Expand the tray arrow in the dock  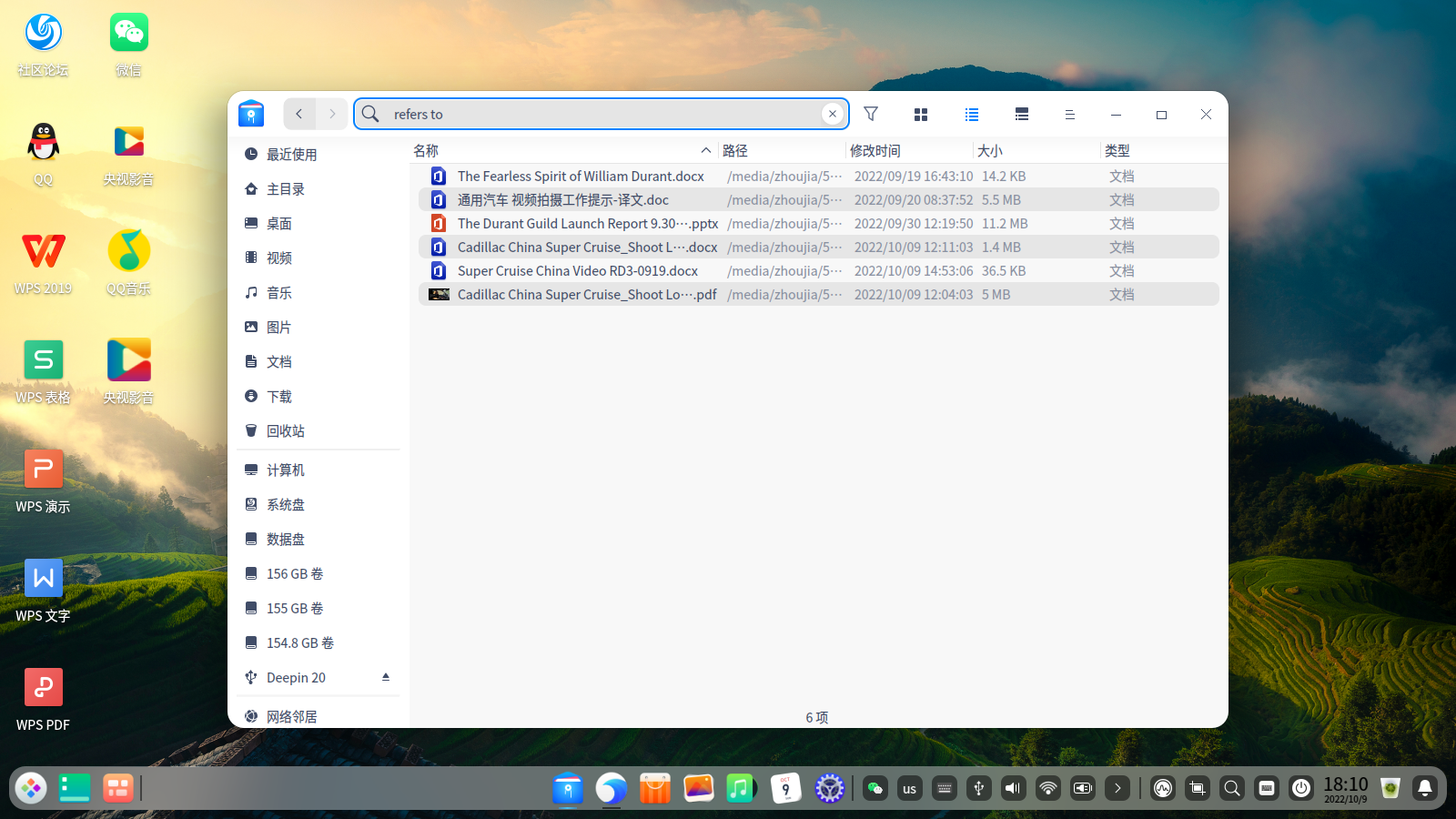pyautogui.click(x=1117, y=789)
